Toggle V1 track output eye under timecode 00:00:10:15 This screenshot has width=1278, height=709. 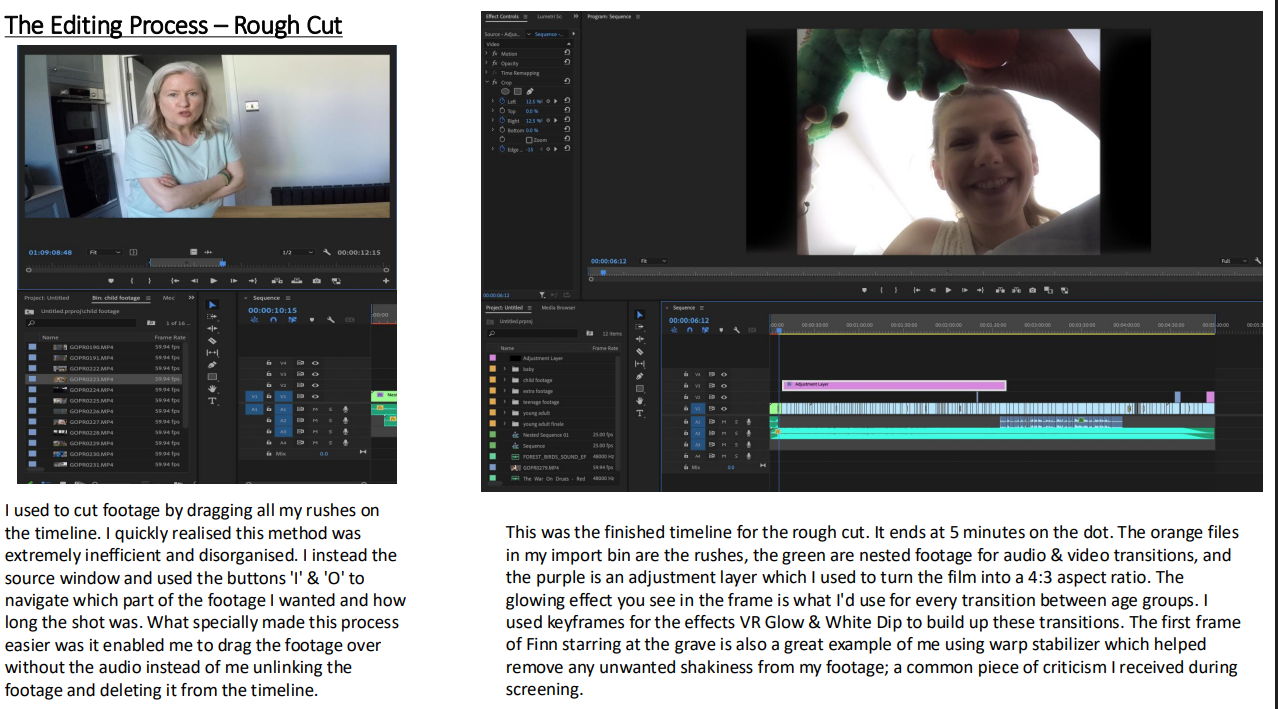315,396
